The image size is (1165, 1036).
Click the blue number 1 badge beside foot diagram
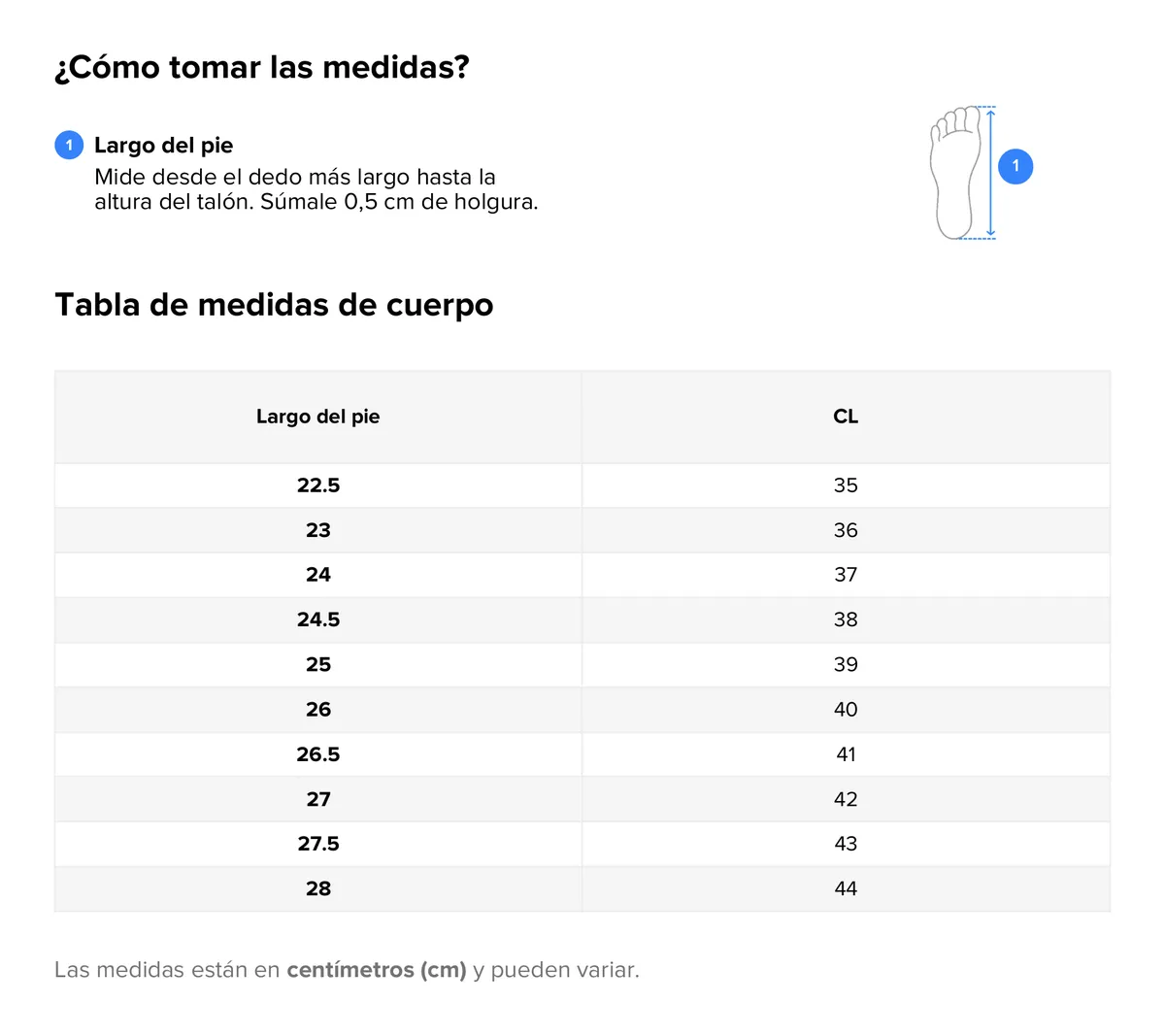point(1015,166)
